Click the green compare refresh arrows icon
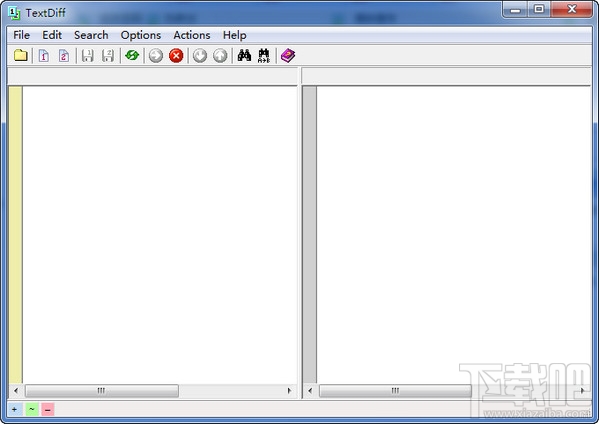Screen dimensions: 599x424 coord(132,56)
